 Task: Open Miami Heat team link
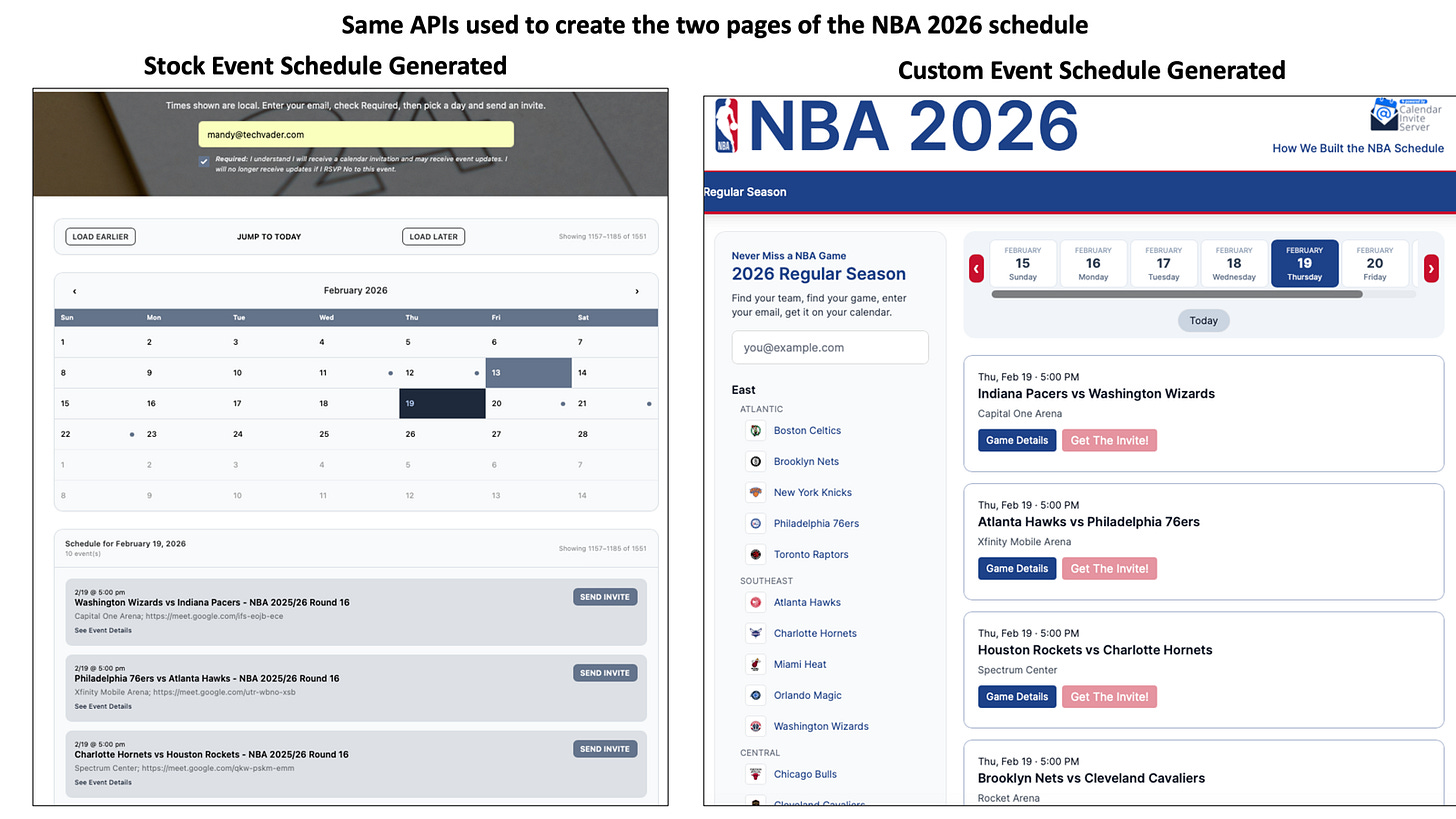[x=800, y=665]
